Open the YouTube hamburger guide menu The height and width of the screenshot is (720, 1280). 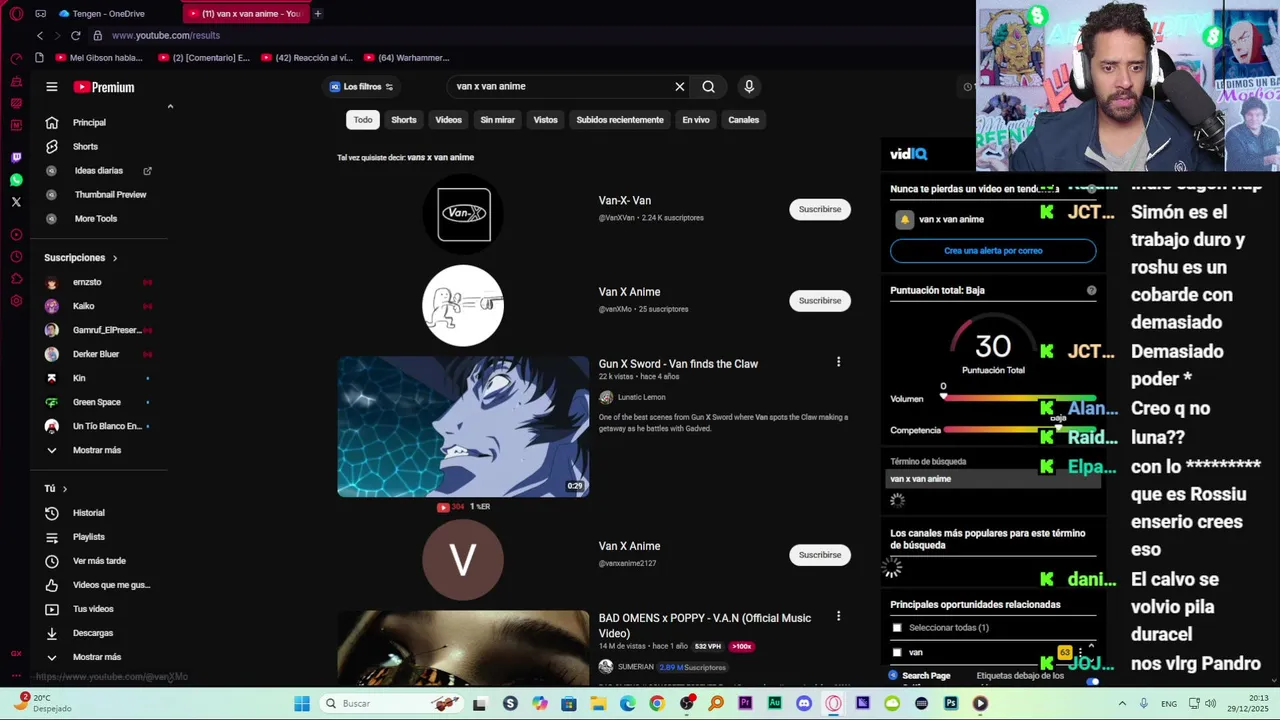(52, 87)
